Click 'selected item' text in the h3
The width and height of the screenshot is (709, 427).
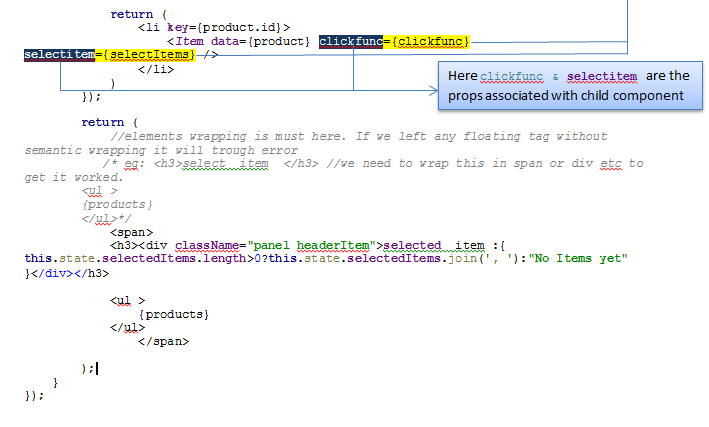(x=434, y=246)
